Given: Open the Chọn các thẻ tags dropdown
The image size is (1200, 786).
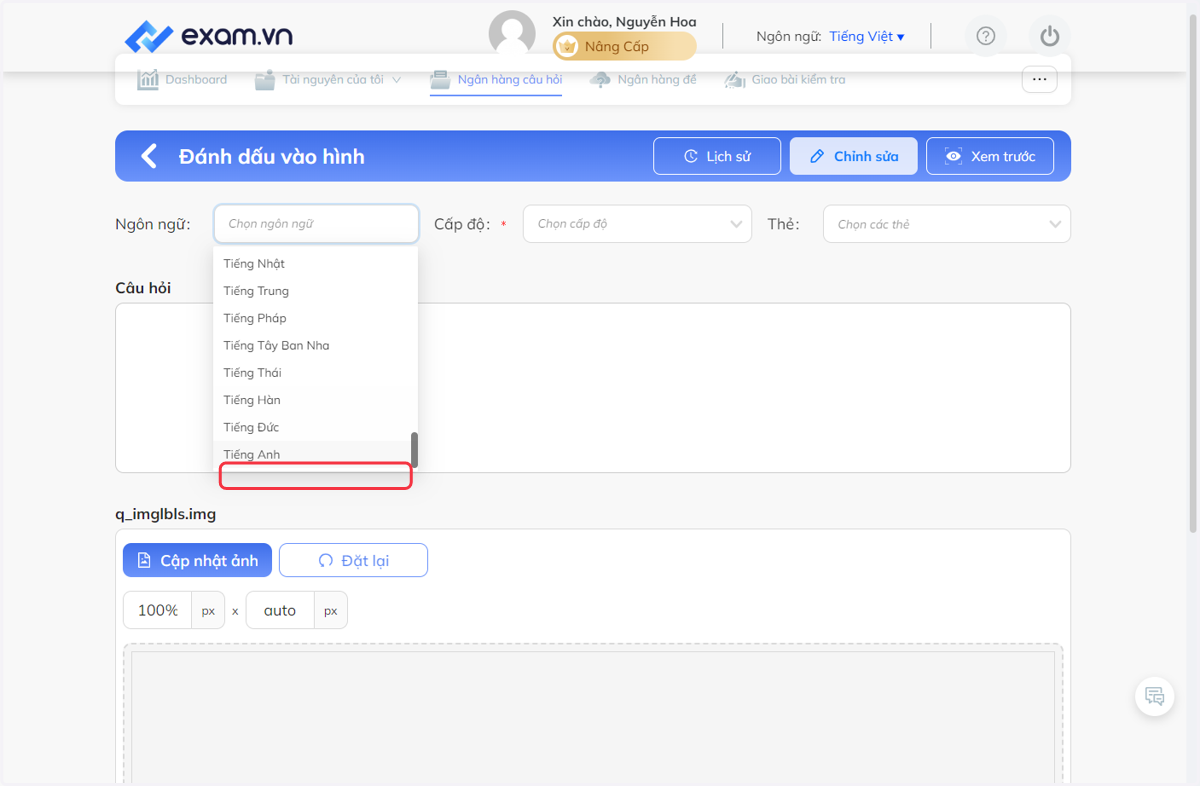Looking at the screenshot, I should (946, 224).
